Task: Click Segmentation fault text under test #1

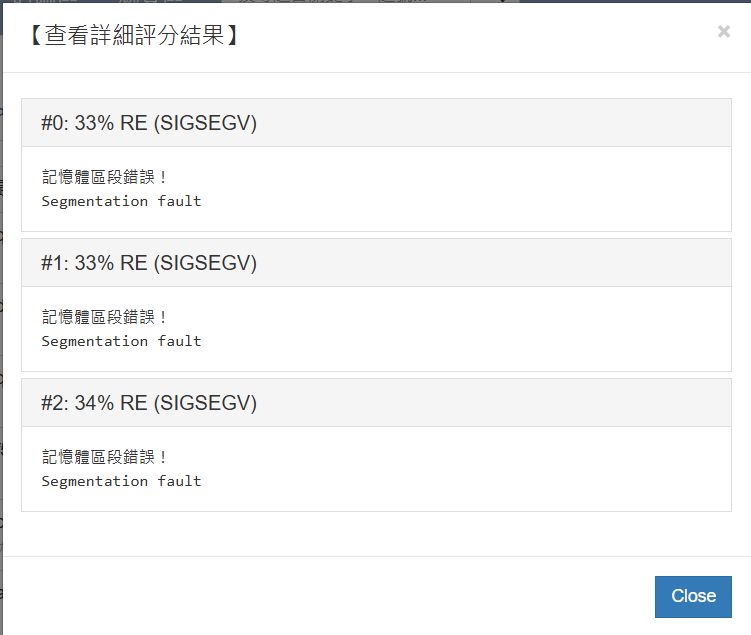Action: 121,341
